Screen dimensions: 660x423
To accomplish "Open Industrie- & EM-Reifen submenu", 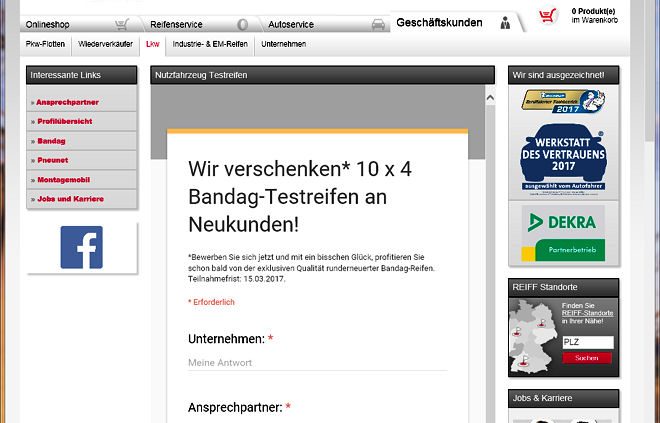I will (210, 44).
